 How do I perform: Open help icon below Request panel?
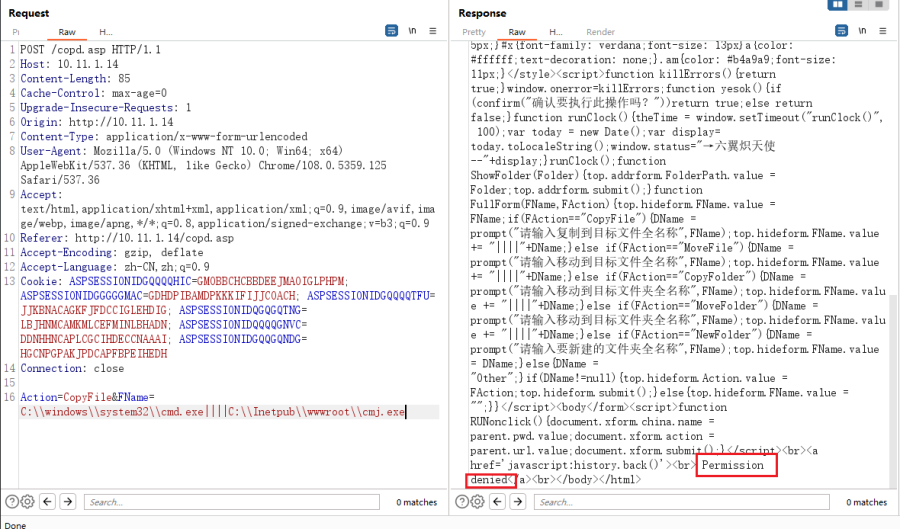pyautogui.click(x=11, y=502)
